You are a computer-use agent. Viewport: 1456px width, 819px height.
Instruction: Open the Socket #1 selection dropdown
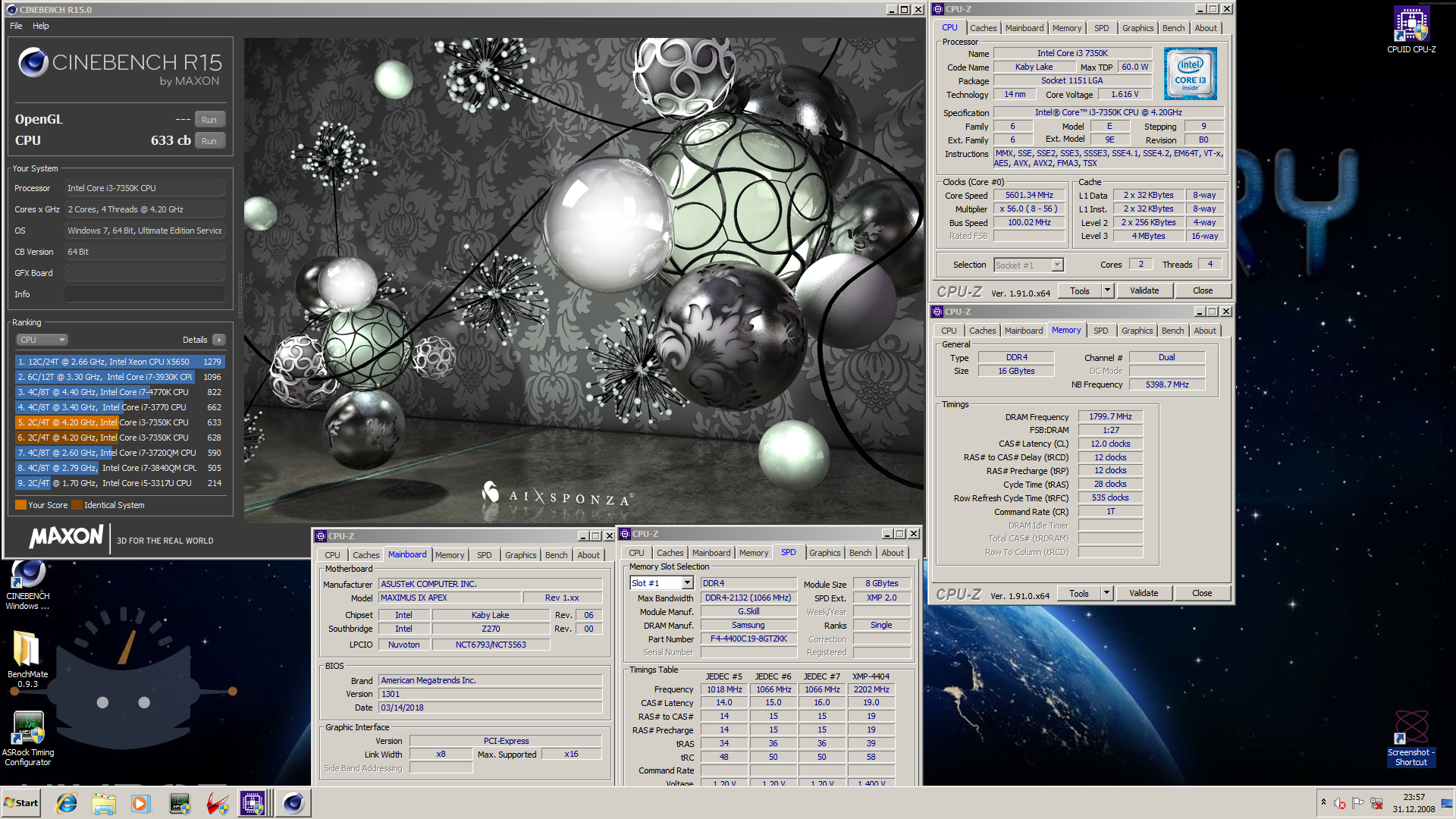tap(1029, 265)
